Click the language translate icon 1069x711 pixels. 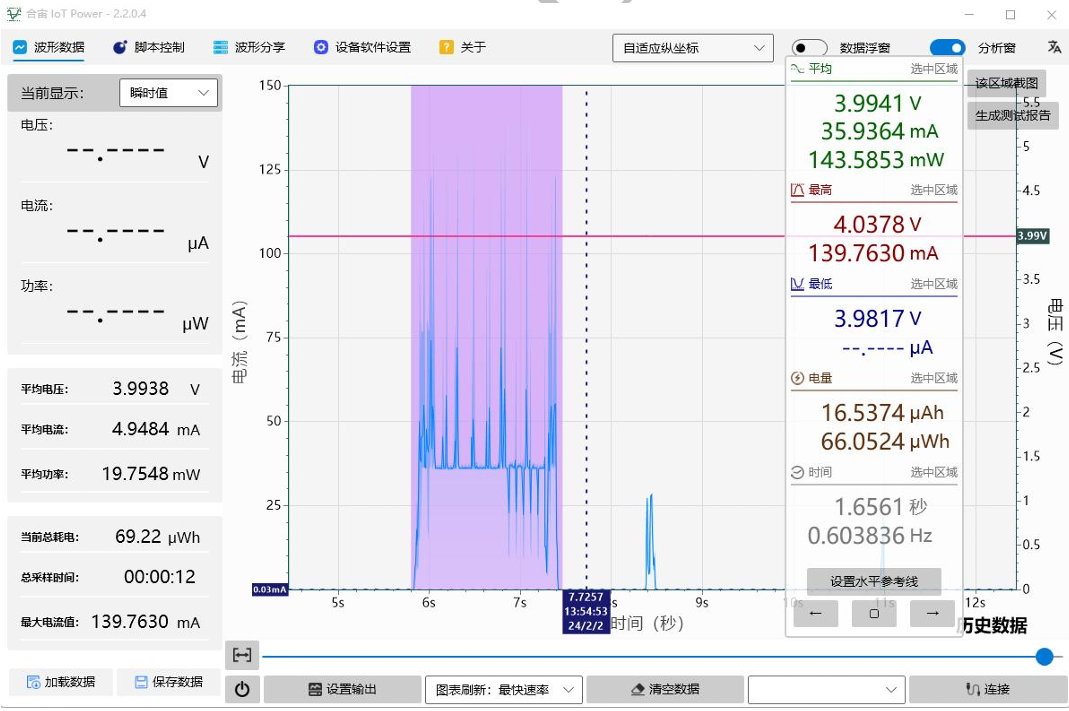(x=1054, y=47)
